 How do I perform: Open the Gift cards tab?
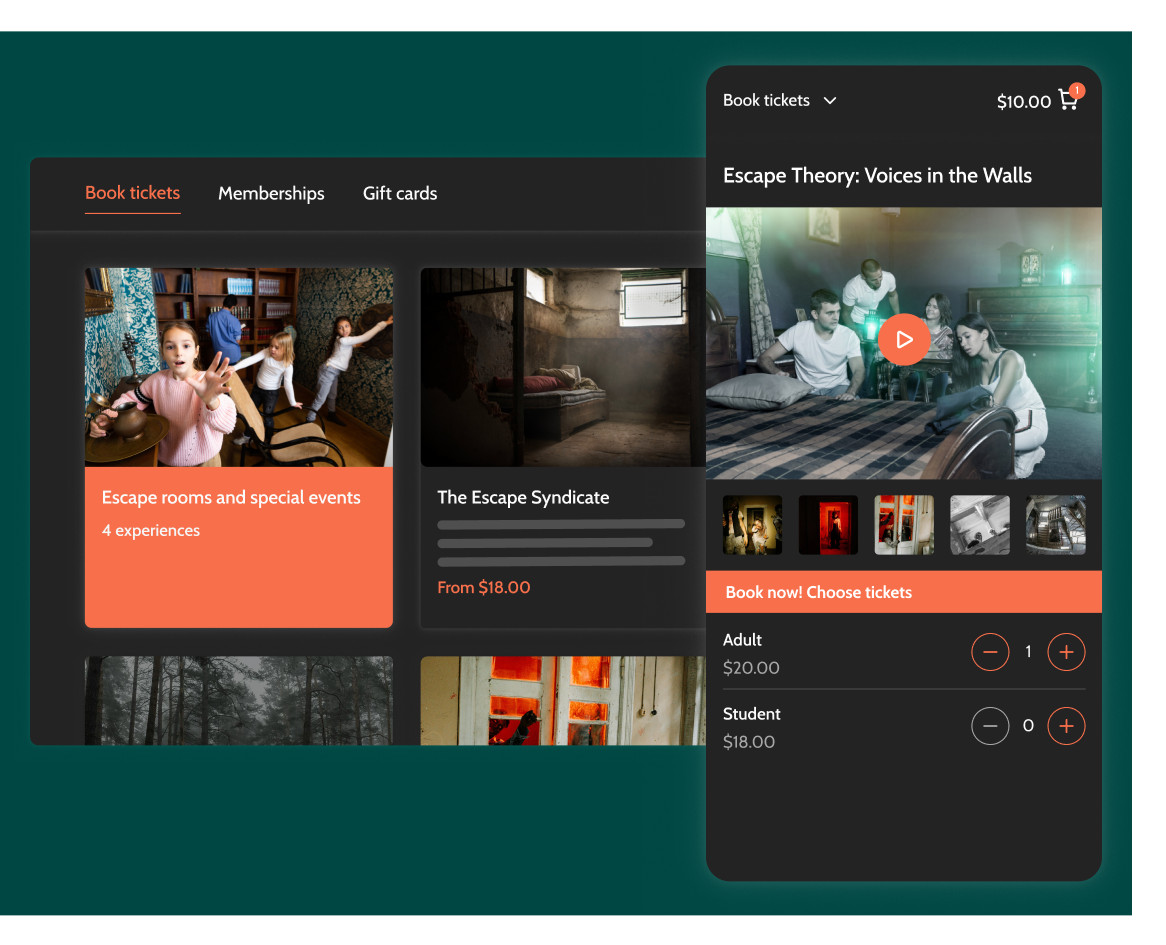click(400, 193)
